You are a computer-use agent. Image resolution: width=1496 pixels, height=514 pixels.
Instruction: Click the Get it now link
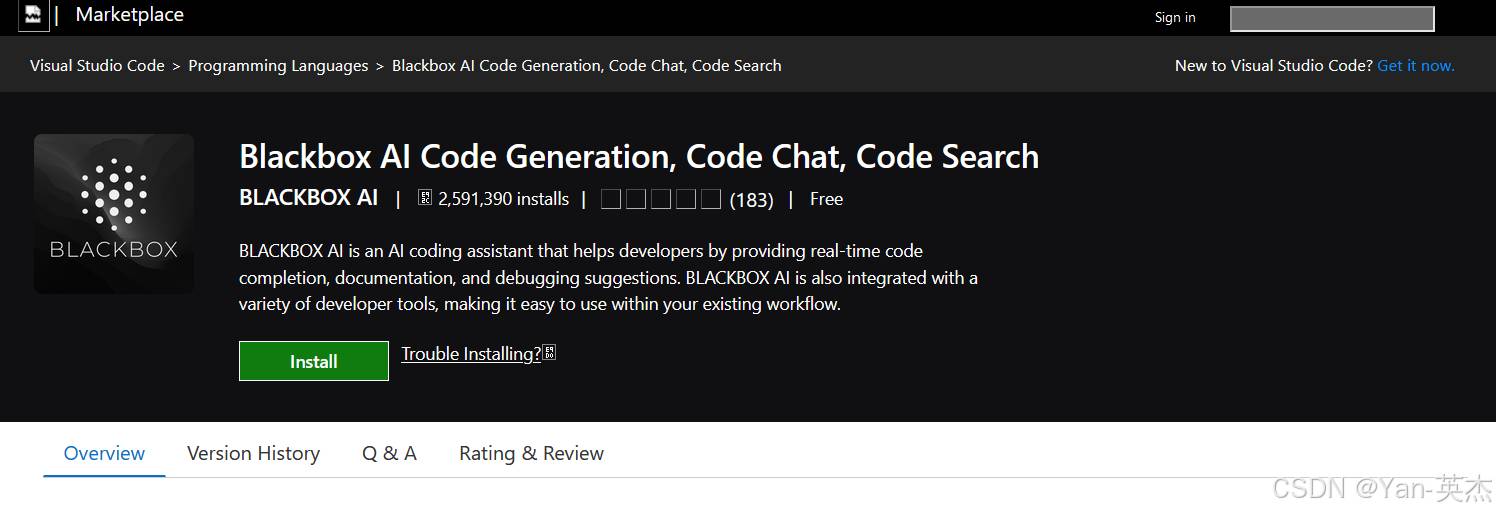click(x=1416, y=65)
